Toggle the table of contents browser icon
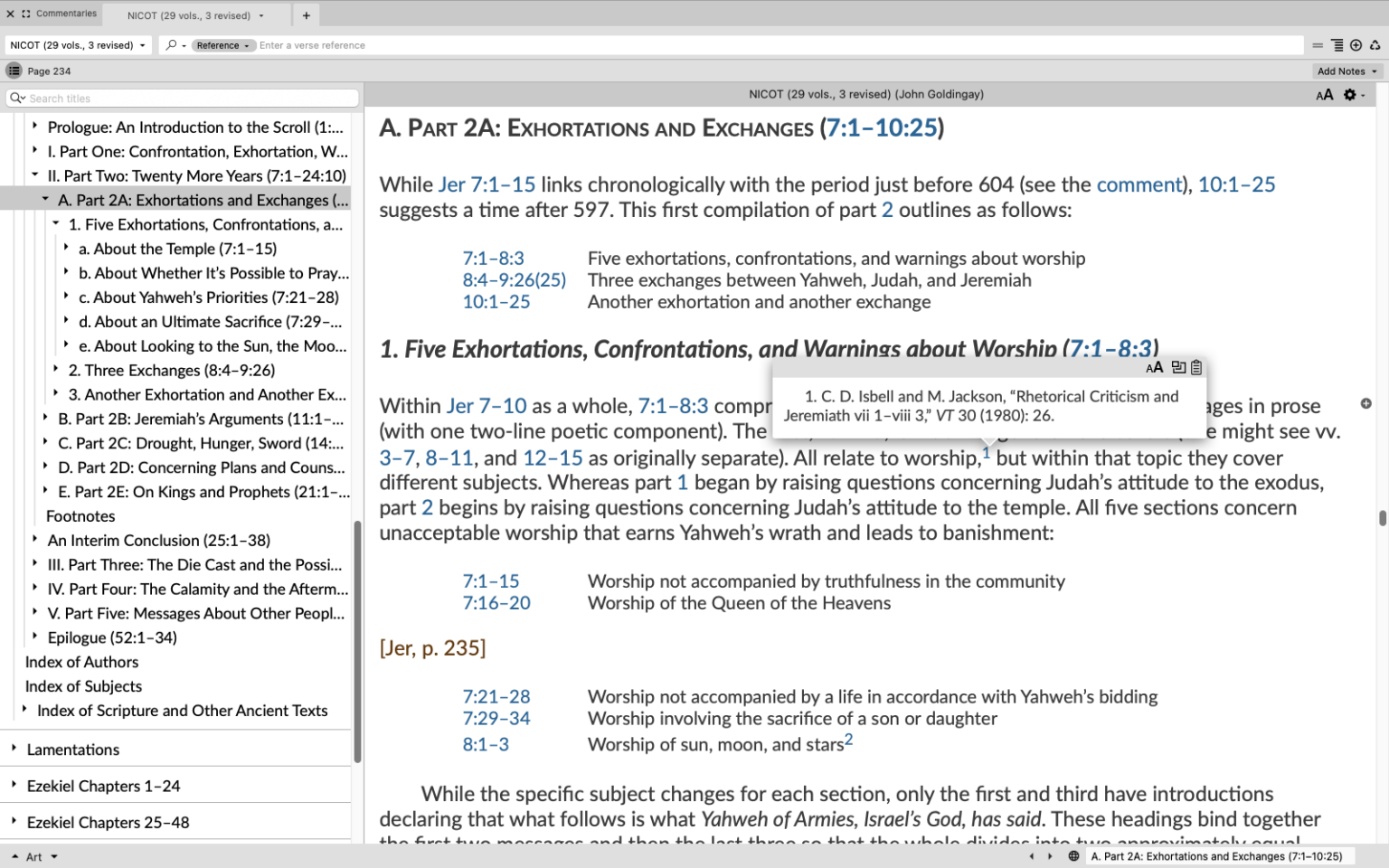1389x868 pixels. point(14,71)
